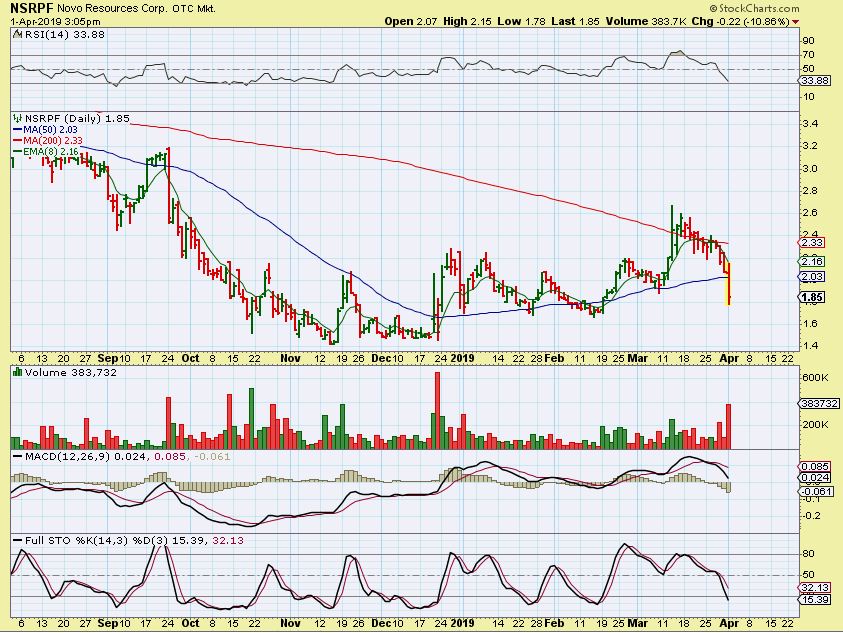The width and height of the screenshot is (843, 633).
Task: Click the 2.03 price tag on right axis
Action: tap(812, 276)
